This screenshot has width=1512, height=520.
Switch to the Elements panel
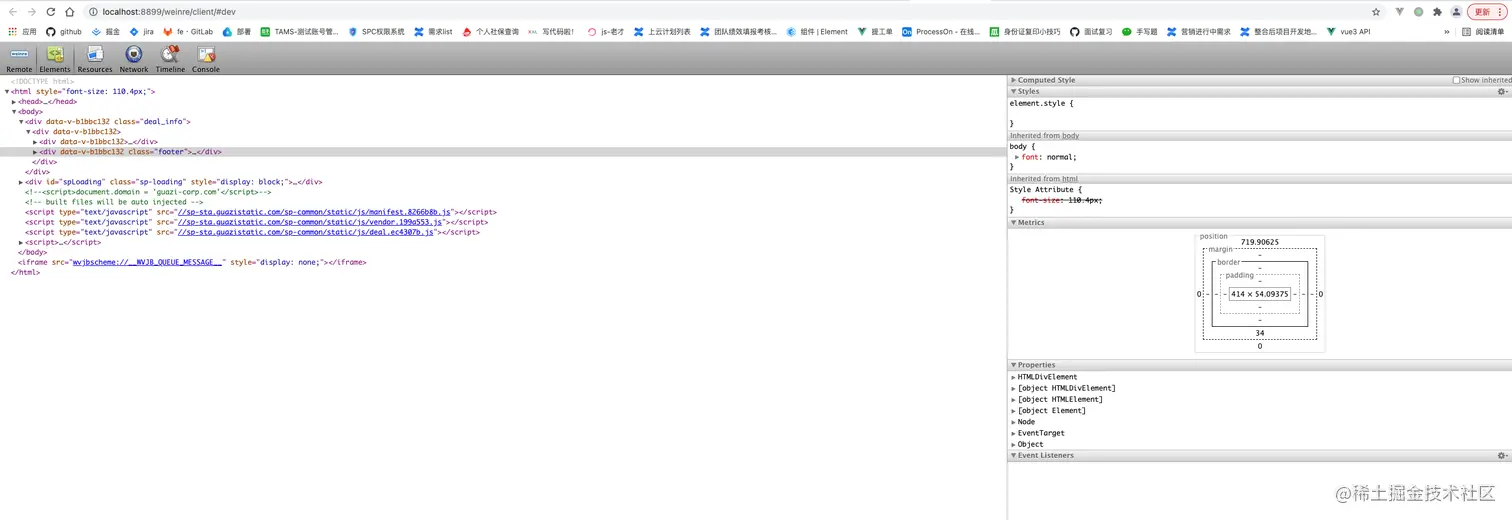click(x=55, y=59)
